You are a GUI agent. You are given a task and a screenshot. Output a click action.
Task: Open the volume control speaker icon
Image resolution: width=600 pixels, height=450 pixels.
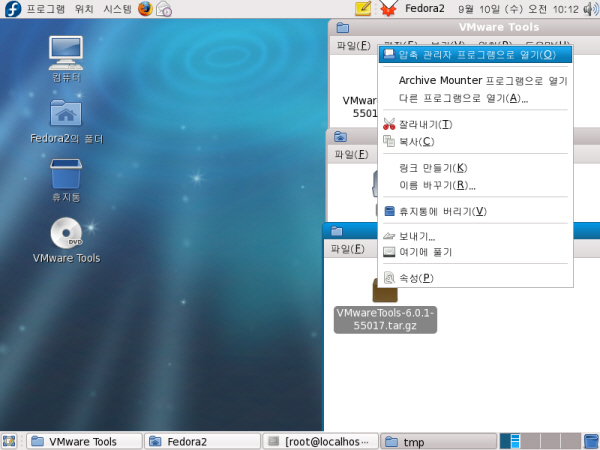pos(590,9)
